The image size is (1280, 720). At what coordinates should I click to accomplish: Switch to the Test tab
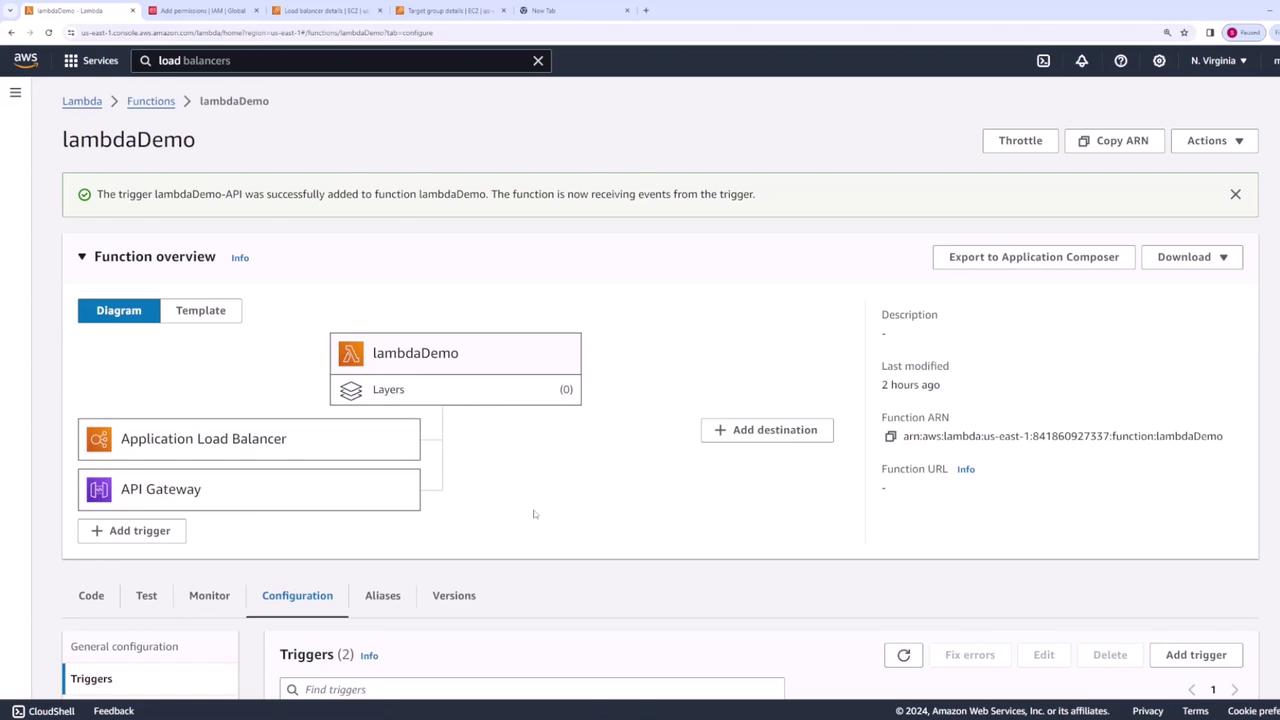[x=146, y=596]
